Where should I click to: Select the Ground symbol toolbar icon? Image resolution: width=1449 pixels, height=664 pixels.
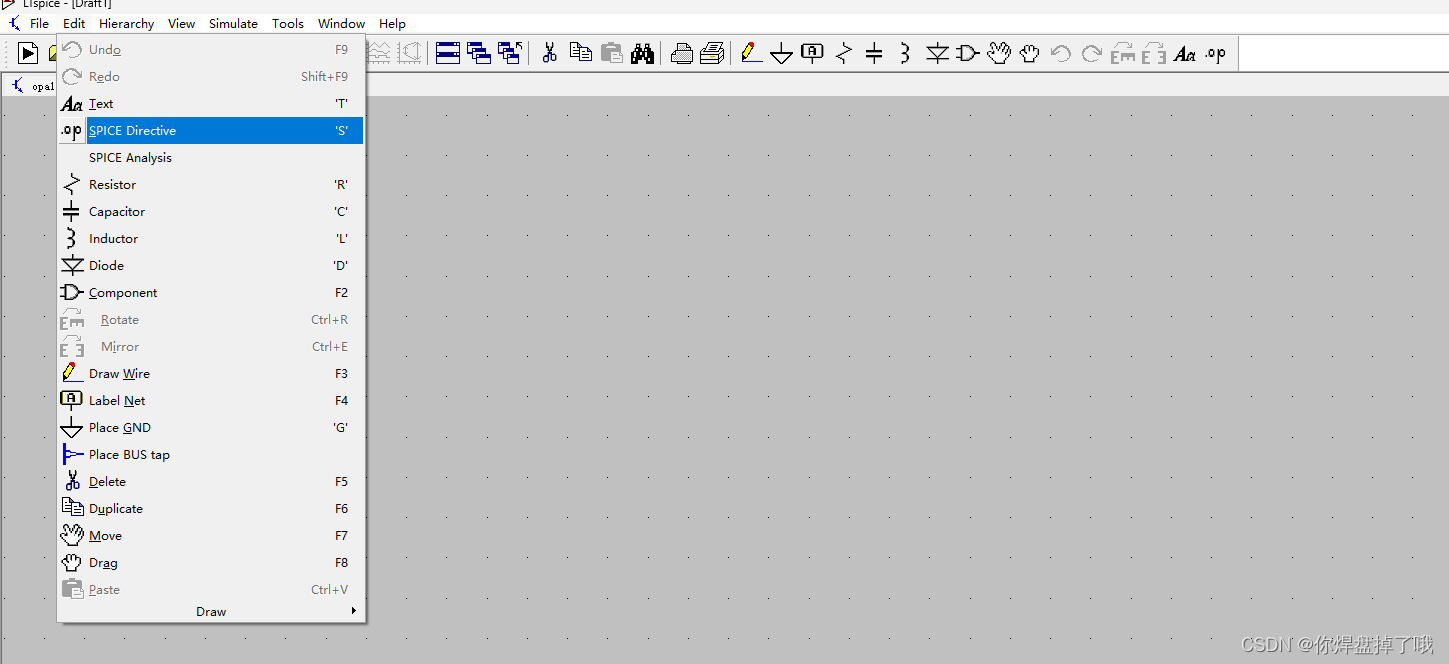(782, 53)
